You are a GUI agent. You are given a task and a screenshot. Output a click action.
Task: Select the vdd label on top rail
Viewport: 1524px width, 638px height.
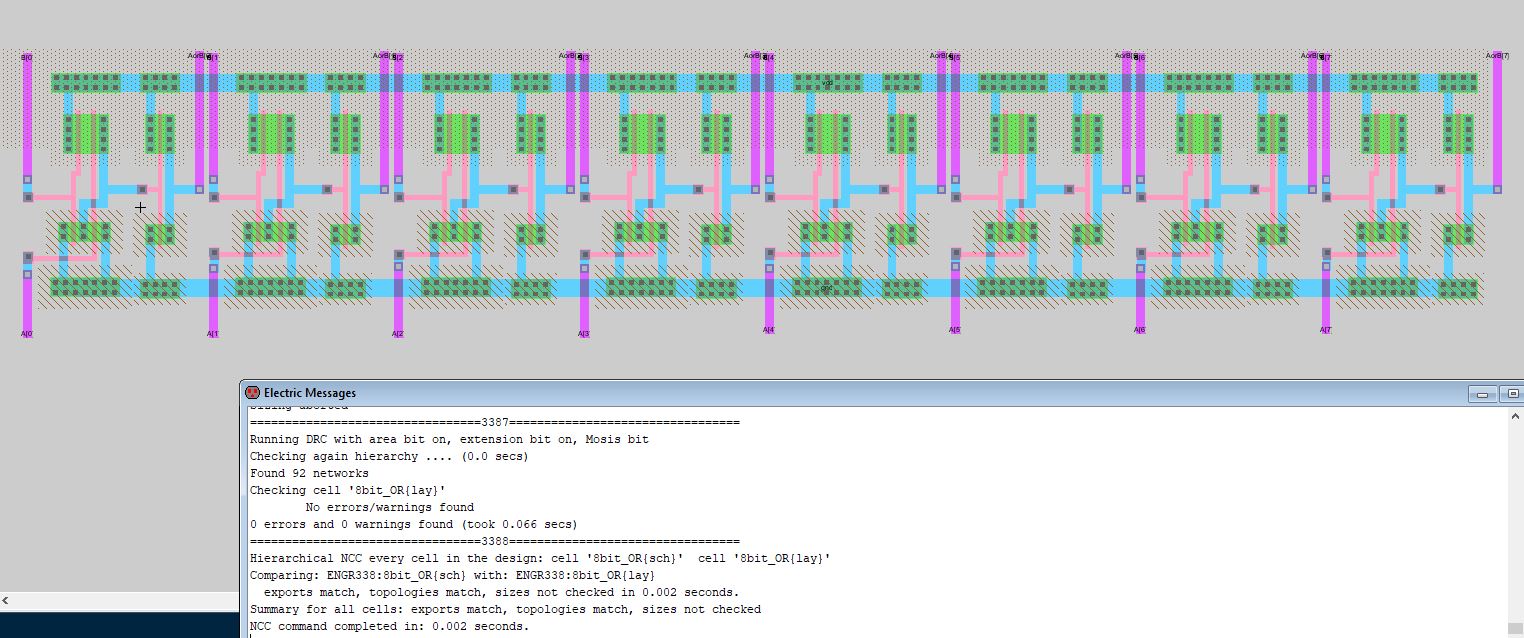click(x=828, y=83)
